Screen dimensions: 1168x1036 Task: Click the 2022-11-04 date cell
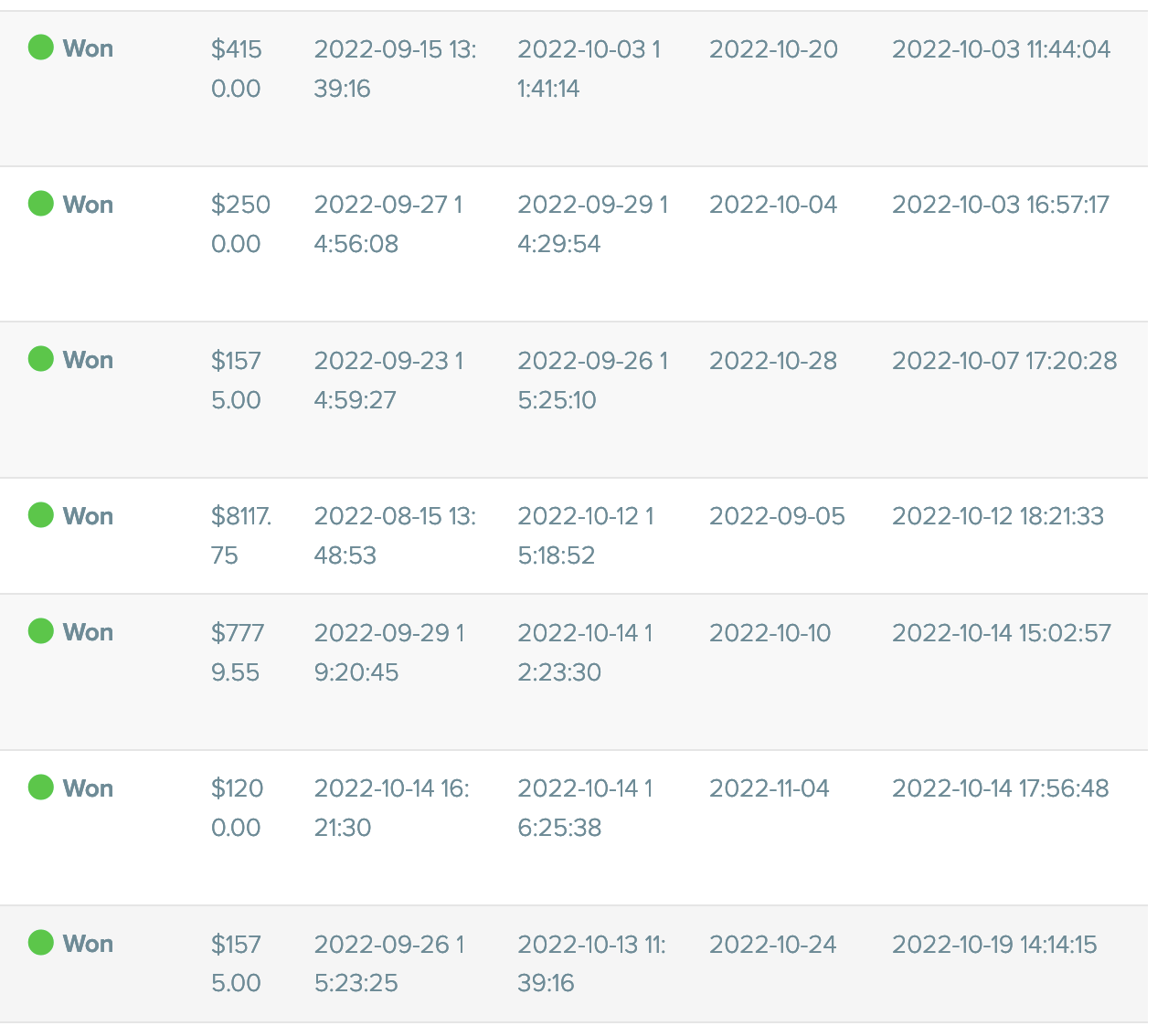click(x=770, y=788)
